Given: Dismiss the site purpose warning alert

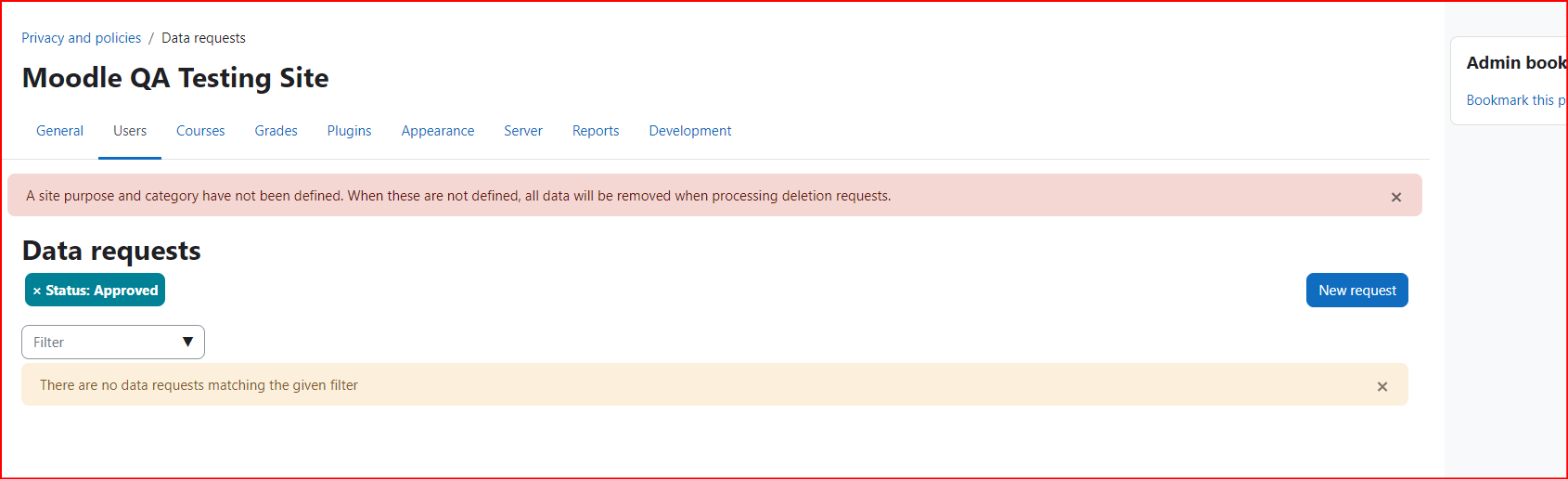Looking at the screenshot, I should point(1395,197).
